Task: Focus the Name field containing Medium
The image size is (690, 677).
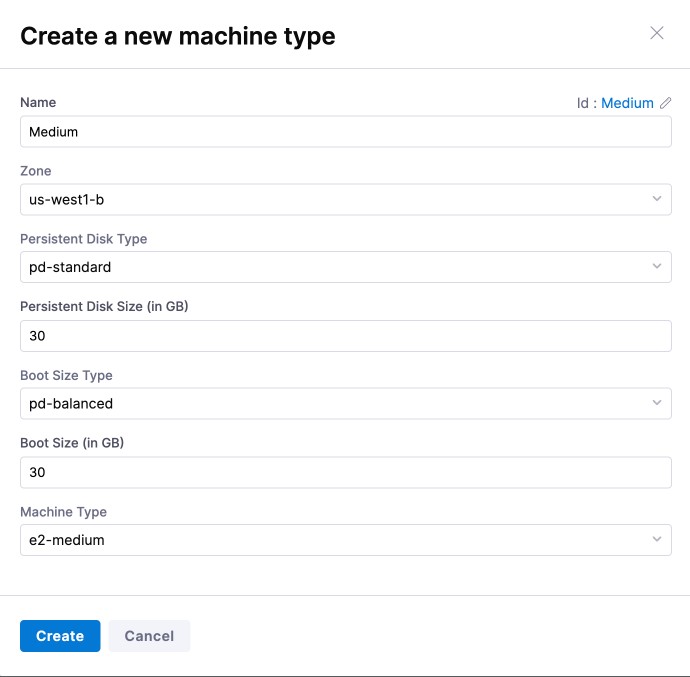Action: 345,132
